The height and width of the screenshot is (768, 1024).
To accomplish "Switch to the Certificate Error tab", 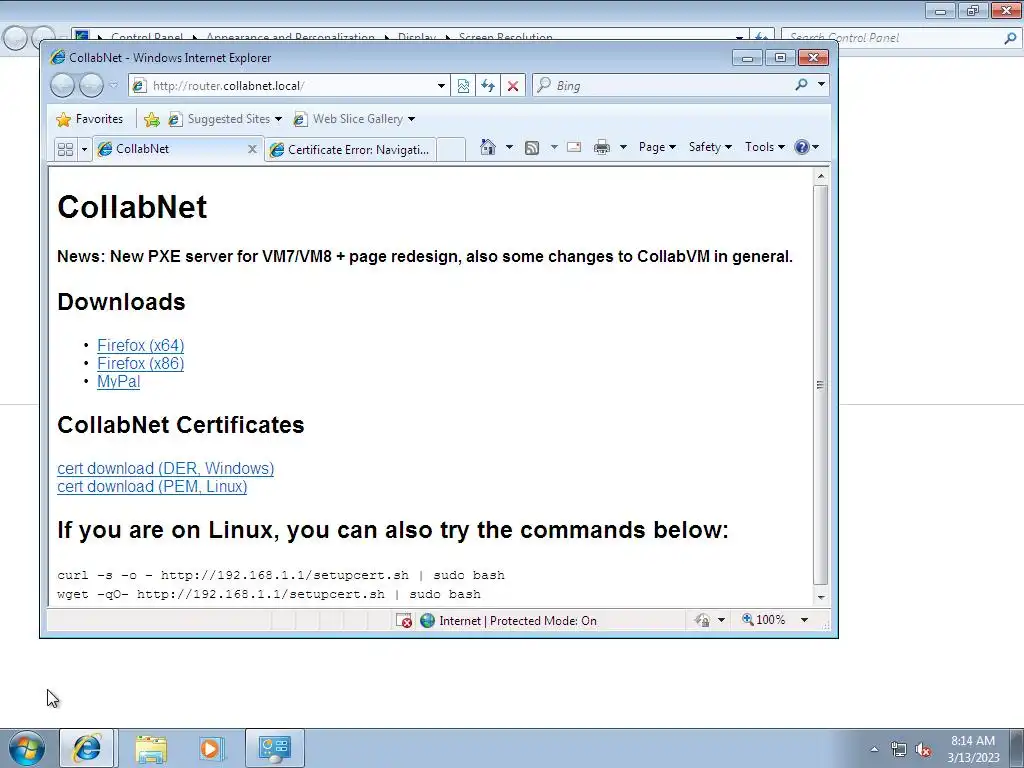I will pyautogui.click(x=350, y=150).
